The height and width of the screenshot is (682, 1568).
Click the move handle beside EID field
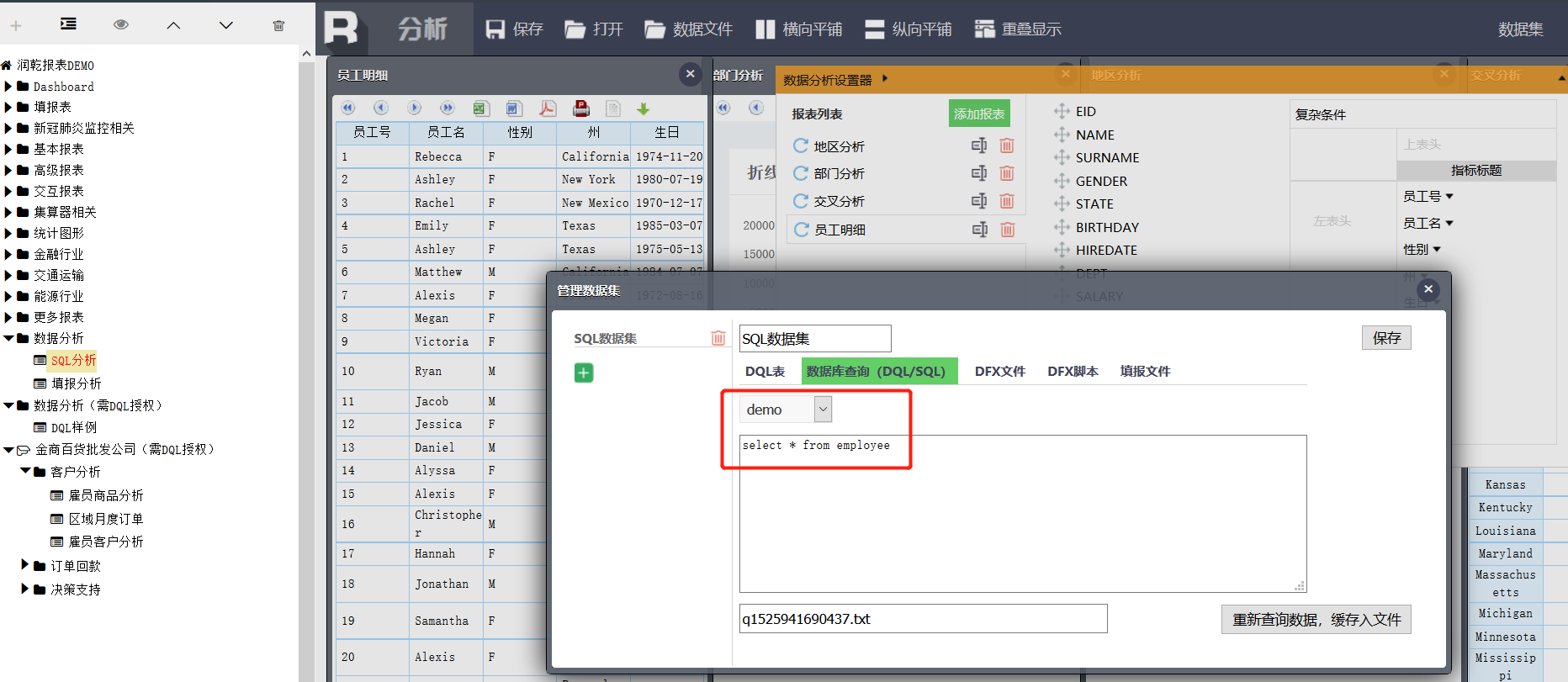(x=1062, y=111)
